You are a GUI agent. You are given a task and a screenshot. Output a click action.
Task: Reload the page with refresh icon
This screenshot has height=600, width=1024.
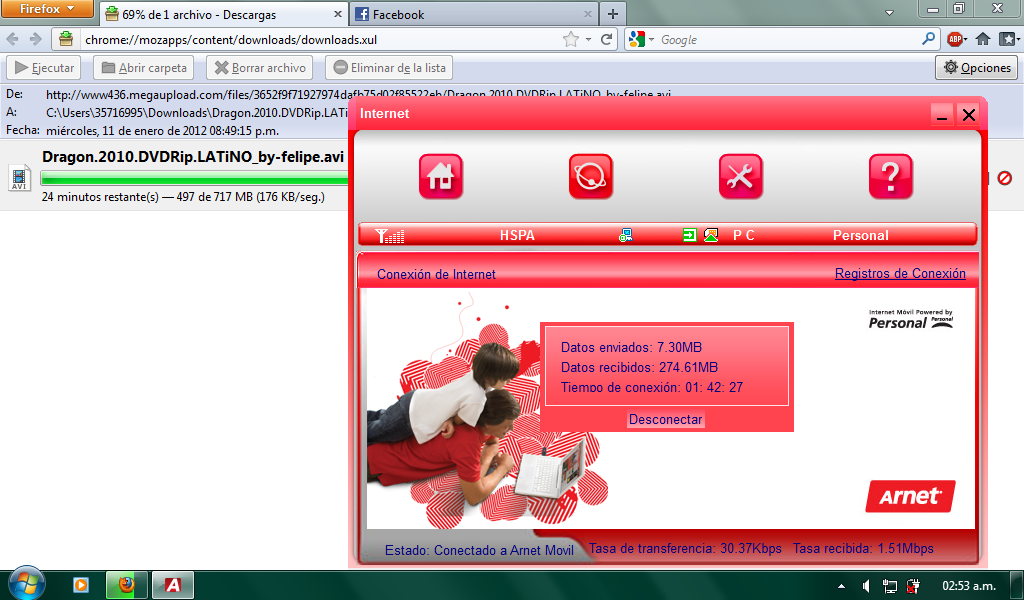point(606,39)
